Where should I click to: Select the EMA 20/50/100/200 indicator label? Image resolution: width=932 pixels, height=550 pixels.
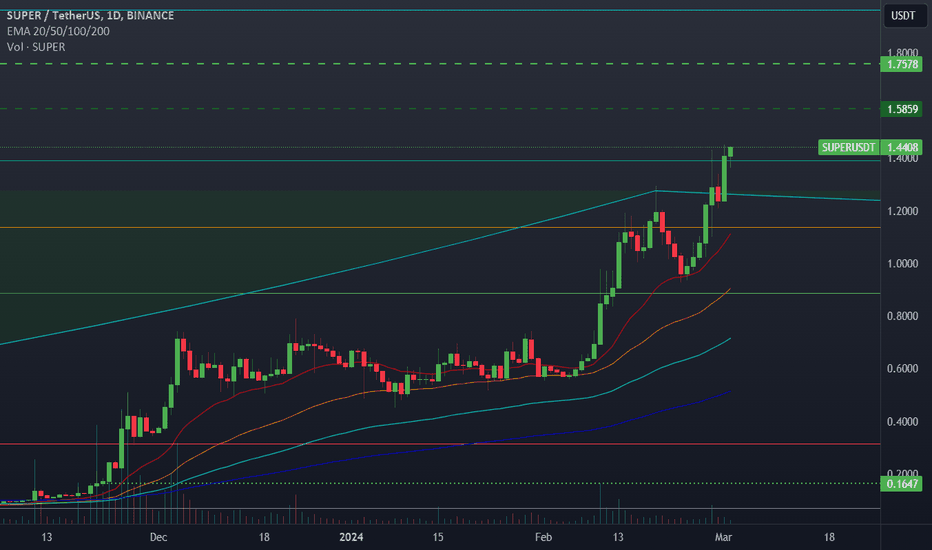point(58,31)
